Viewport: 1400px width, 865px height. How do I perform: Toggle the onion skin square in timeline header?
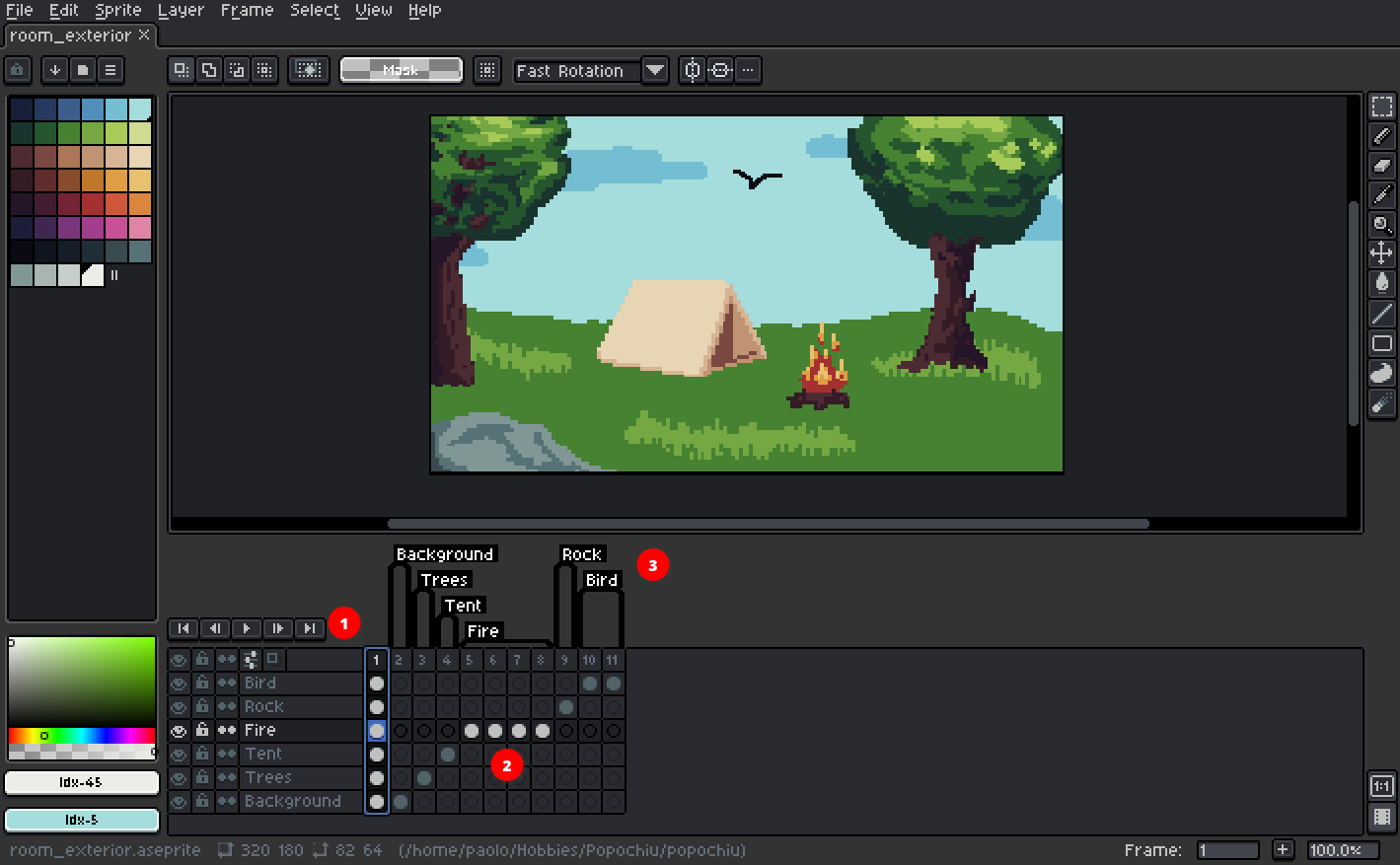(274, 659)
